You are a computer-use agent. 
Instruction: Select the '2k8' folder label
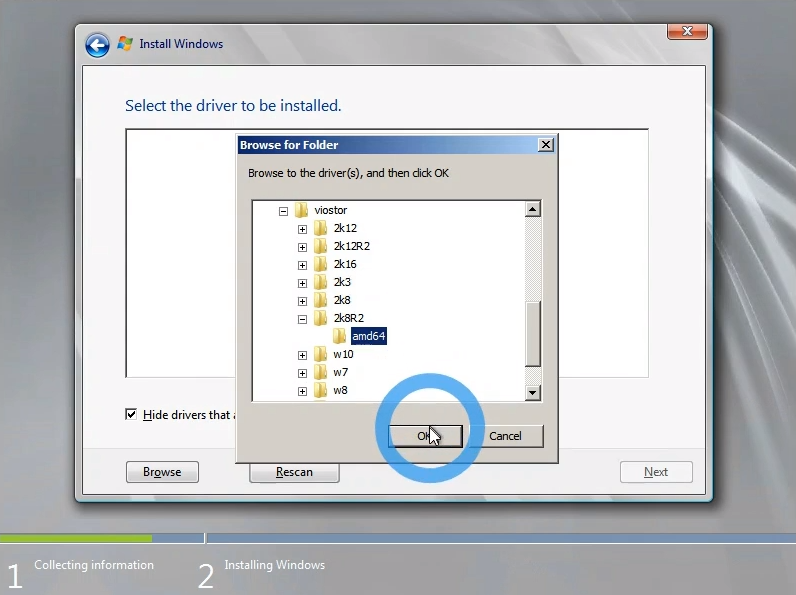pos(342,301)
